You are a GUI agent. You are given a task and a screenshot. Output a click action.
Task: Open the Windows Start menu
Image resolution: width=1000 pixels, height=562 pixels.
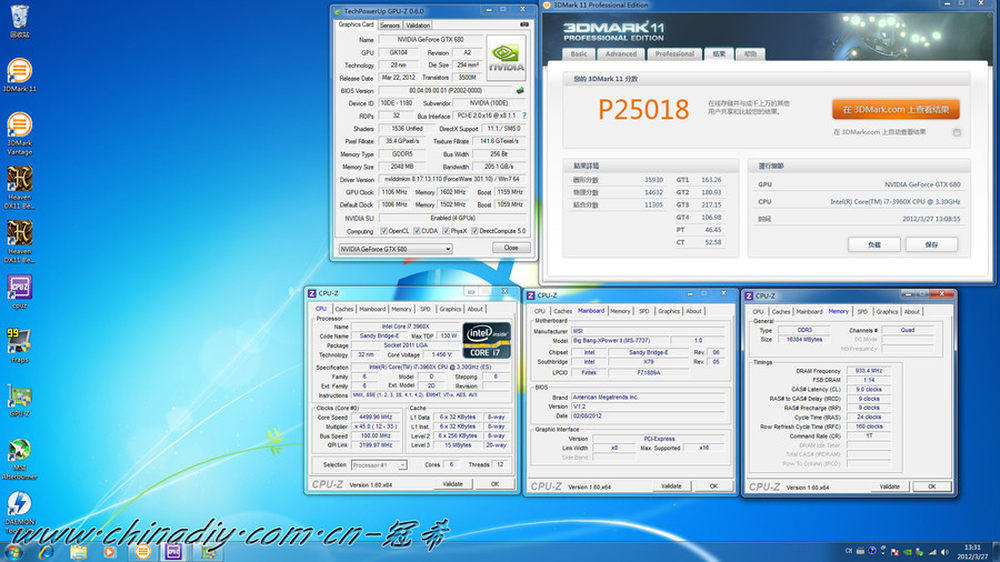13,552
